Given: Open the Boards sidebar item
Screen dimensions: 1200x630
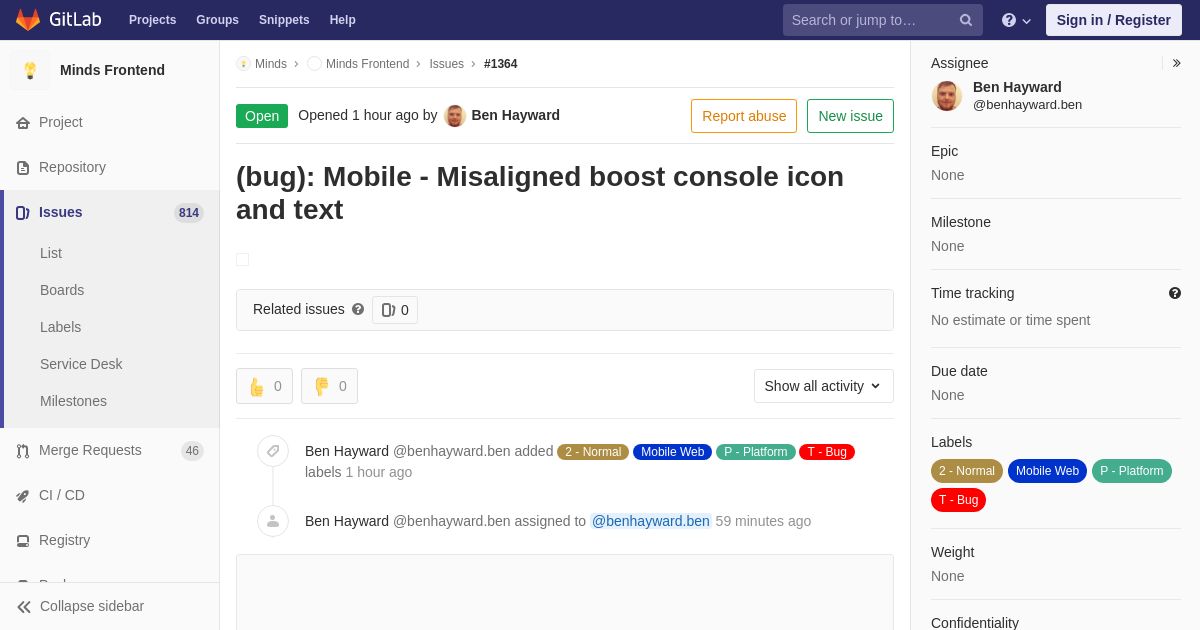Looking at the screenshot, I should pyautogui.click(x=62, y=291).
